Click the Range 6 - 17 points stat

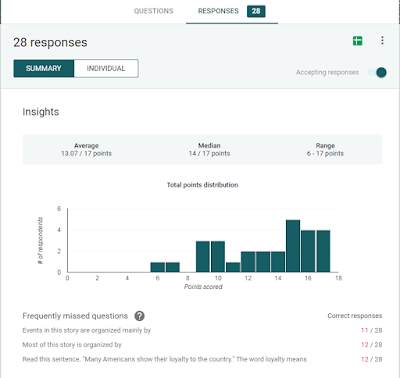coord(325,150)
